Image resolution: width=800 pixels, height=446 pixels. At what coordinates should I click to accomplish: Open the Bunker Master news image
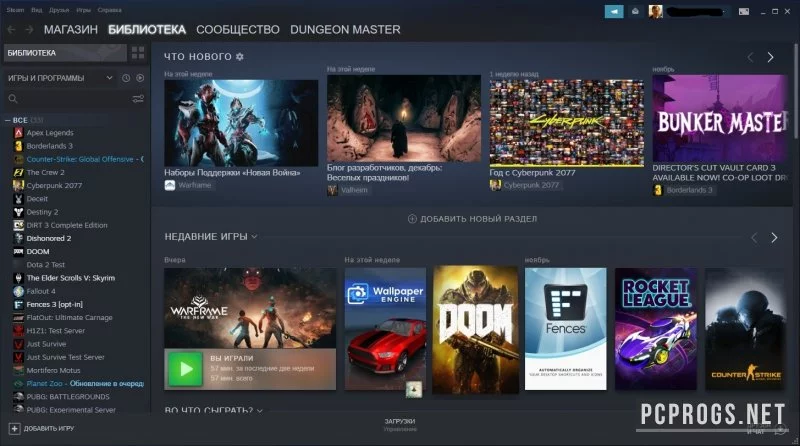click(720, 118)
